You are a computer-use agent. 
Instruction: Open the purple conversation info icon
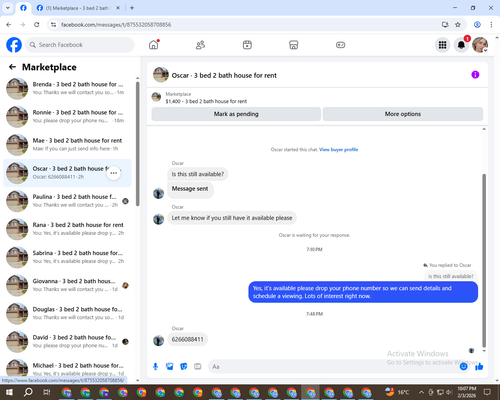pyautogui.click(x=475, y=75)
